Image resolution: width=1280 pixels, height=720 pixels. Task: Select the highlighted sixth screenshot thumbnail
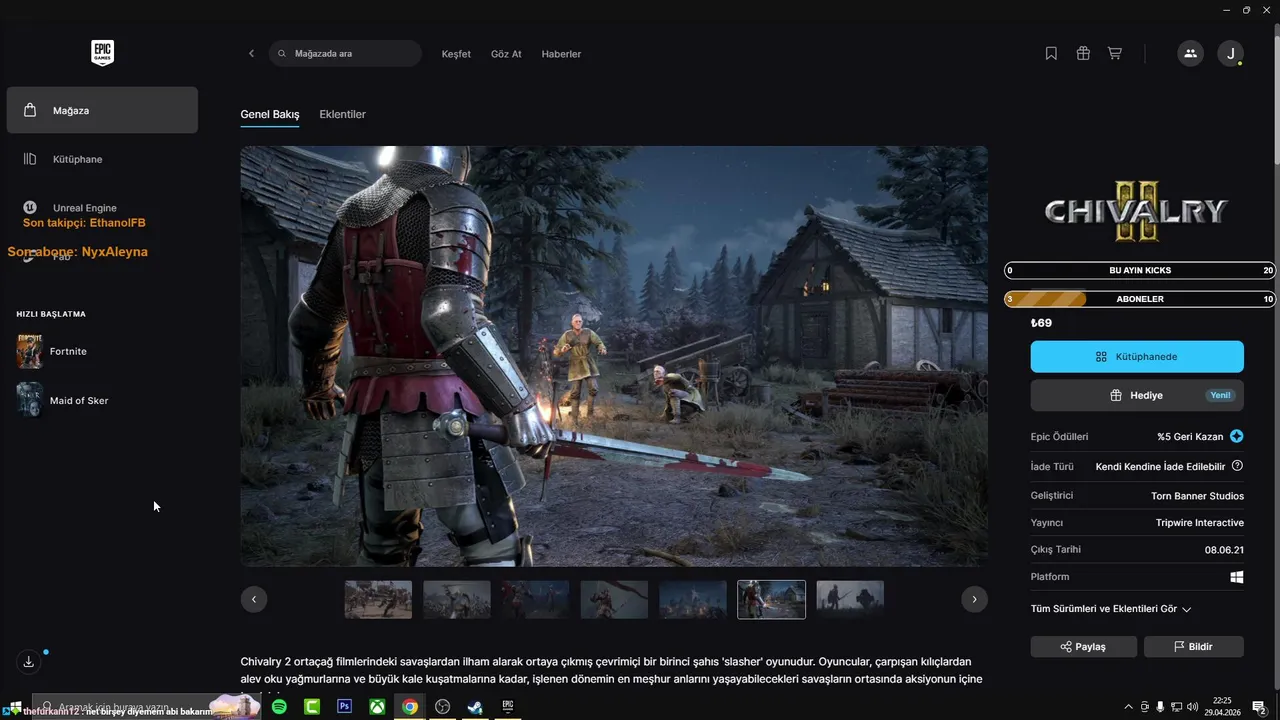pos(772,599)
